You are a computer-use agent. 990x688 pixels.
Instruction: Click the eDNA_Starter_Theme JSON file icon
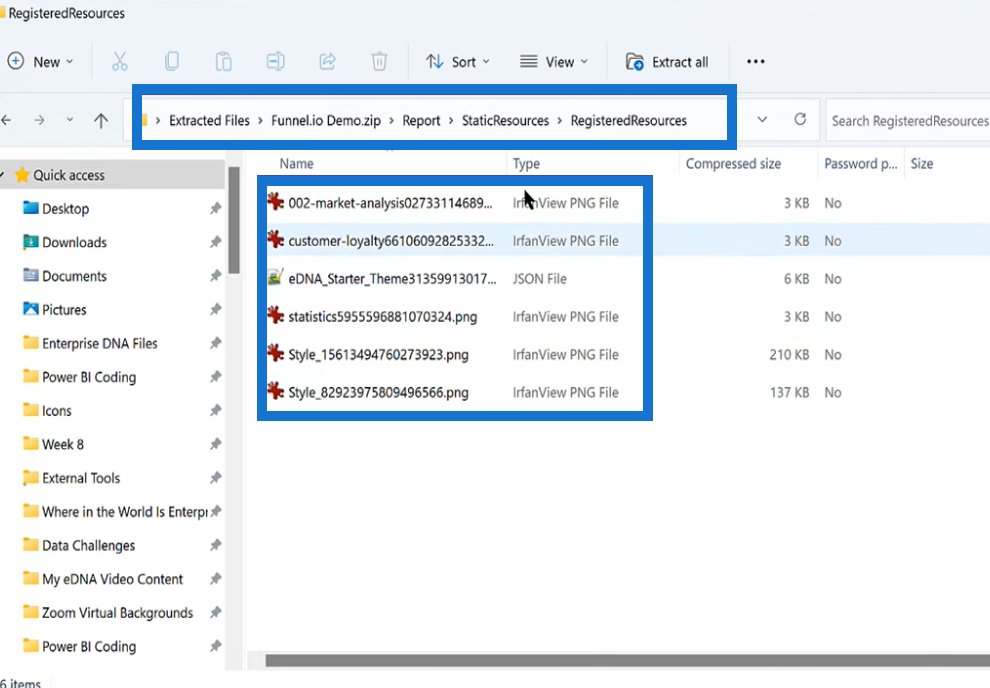[x=275, y=277]
